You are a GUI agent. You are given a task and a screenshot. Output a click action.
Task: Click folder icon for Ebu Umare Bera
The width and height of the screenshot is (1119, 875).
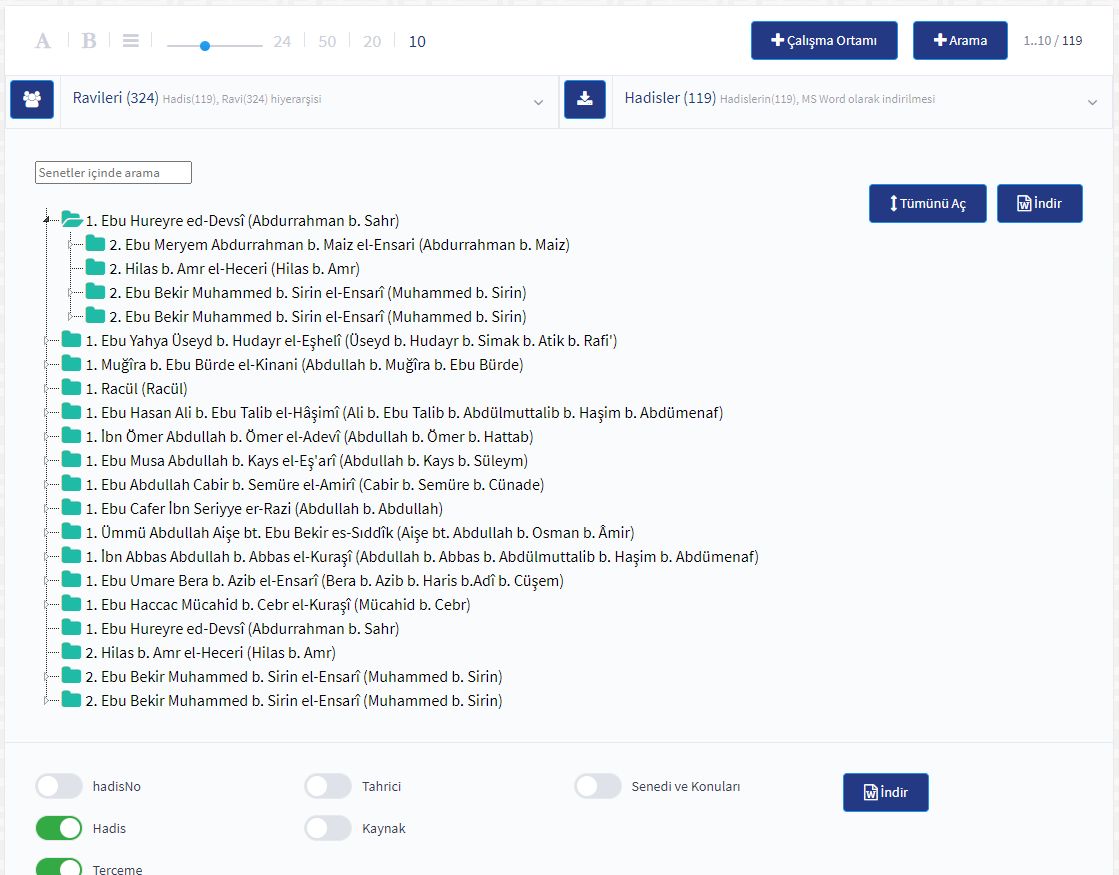click(x=71, y=580)
